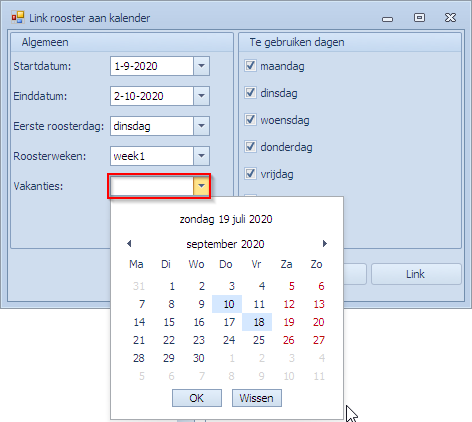Open the Startdatum dropdown
Viewport: 472px width, 422px height.
(201, 66)
